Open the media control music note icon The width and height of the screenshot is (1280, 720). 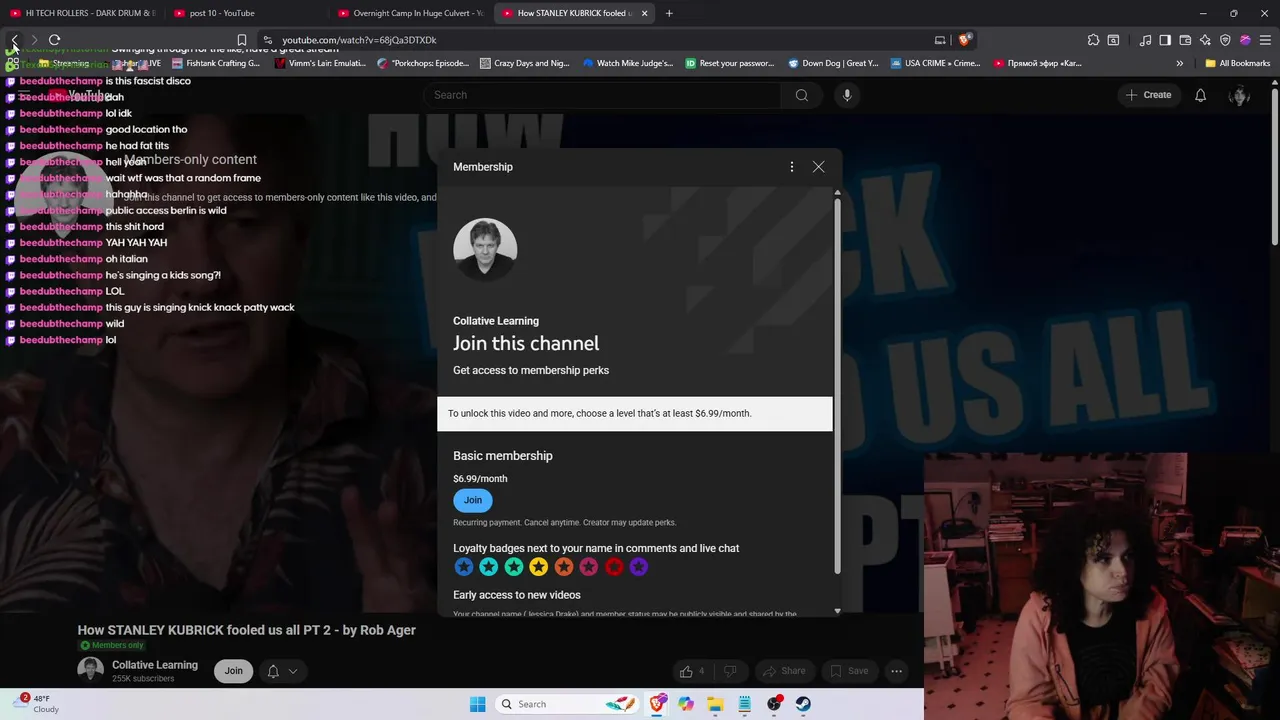(x=1145, y=40)
